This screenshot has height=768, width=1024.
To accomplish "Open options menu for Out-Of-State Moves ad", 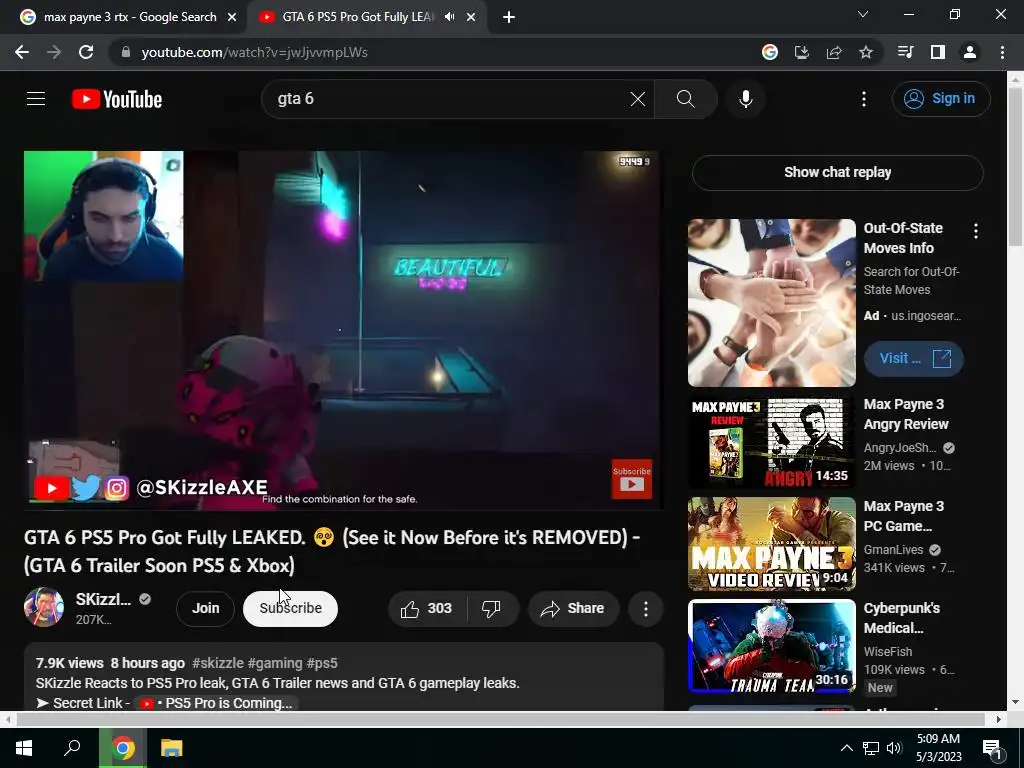I will [x=976, y=231].
